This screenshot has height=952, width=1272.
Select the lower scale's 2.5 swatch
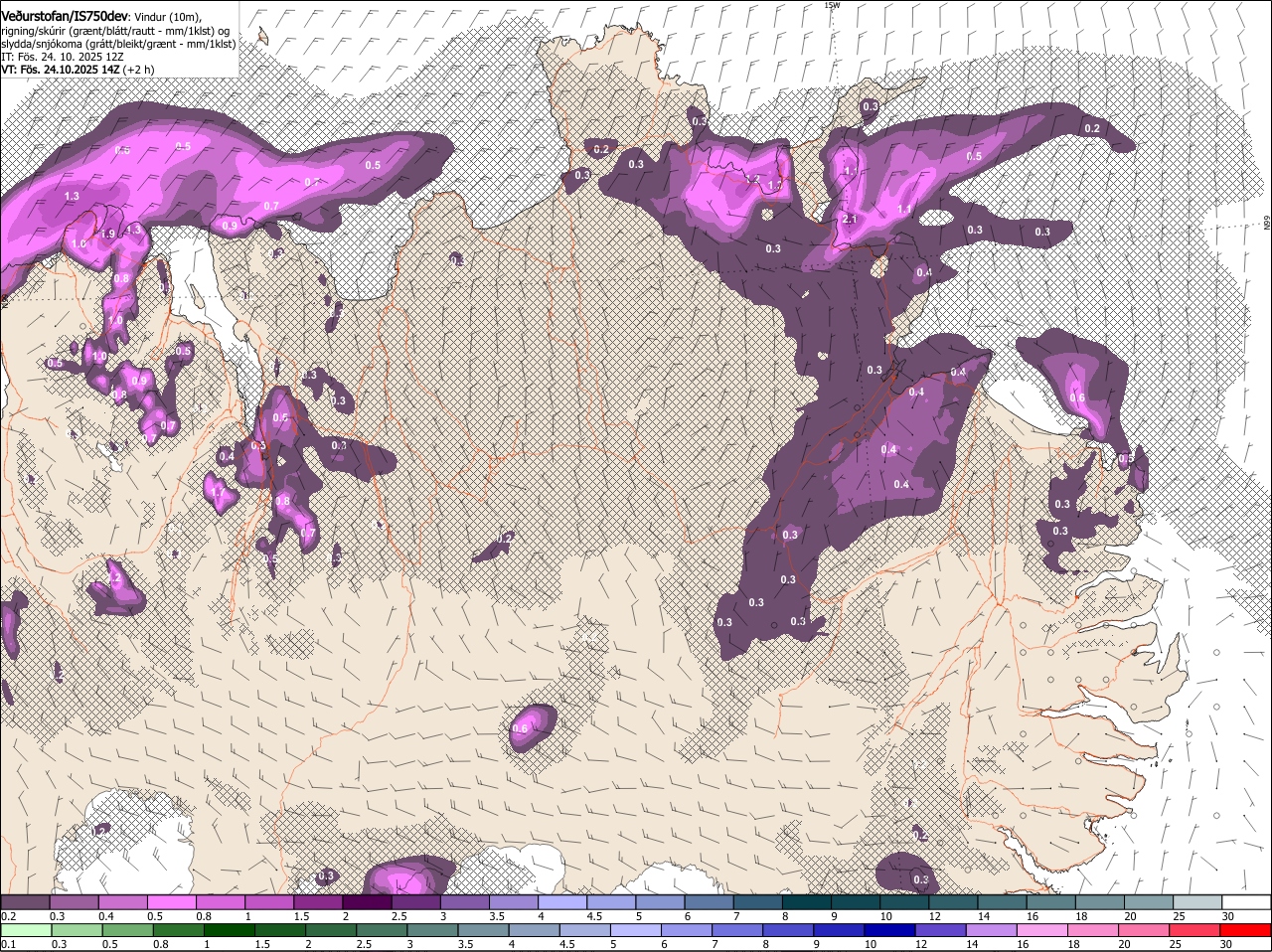click(x=381, y=930)
